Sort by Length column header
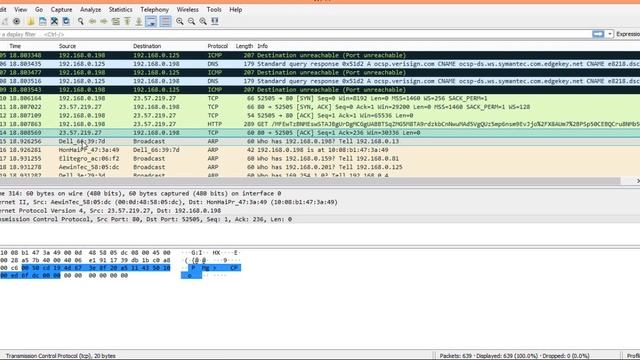640x360 pixels. click(x=244, y=46)
